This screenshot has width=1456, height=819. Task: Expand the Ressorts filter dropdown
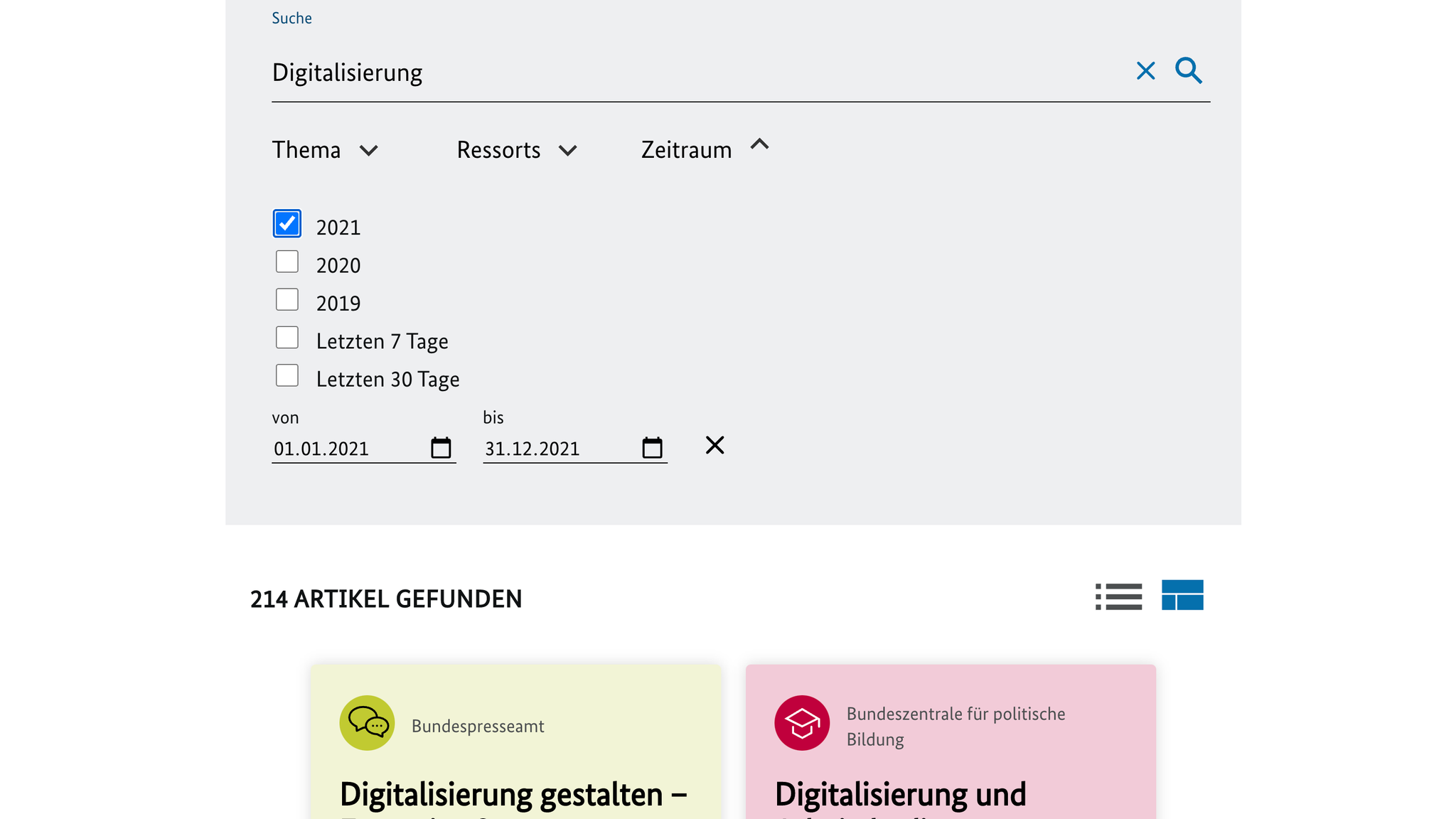517,150
